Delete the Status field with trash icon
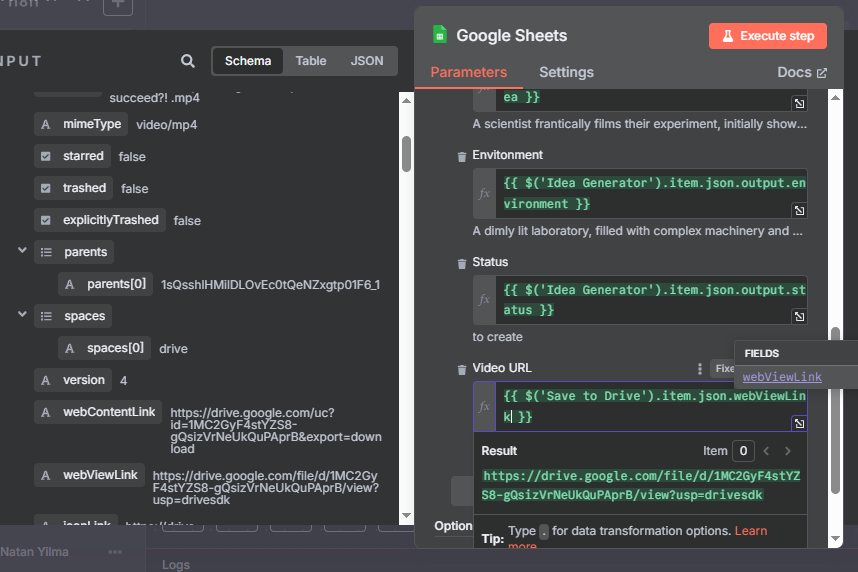Image resolution: width=858 pixels, height=572 pixels. pyautogui.click(x=462, y=263)
